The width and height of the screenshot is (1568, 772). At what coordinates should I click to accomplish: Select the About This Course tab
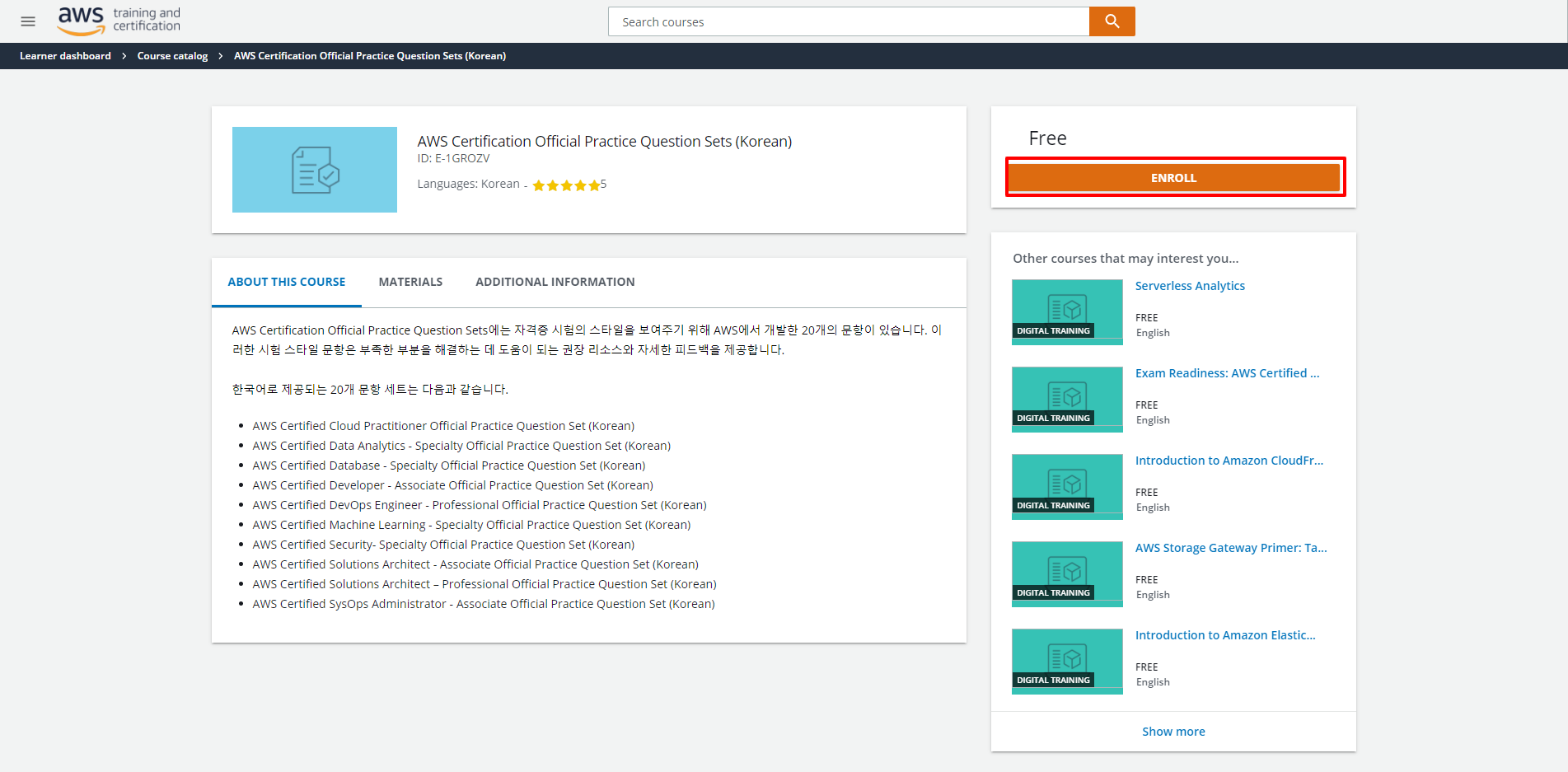(287, 282)
